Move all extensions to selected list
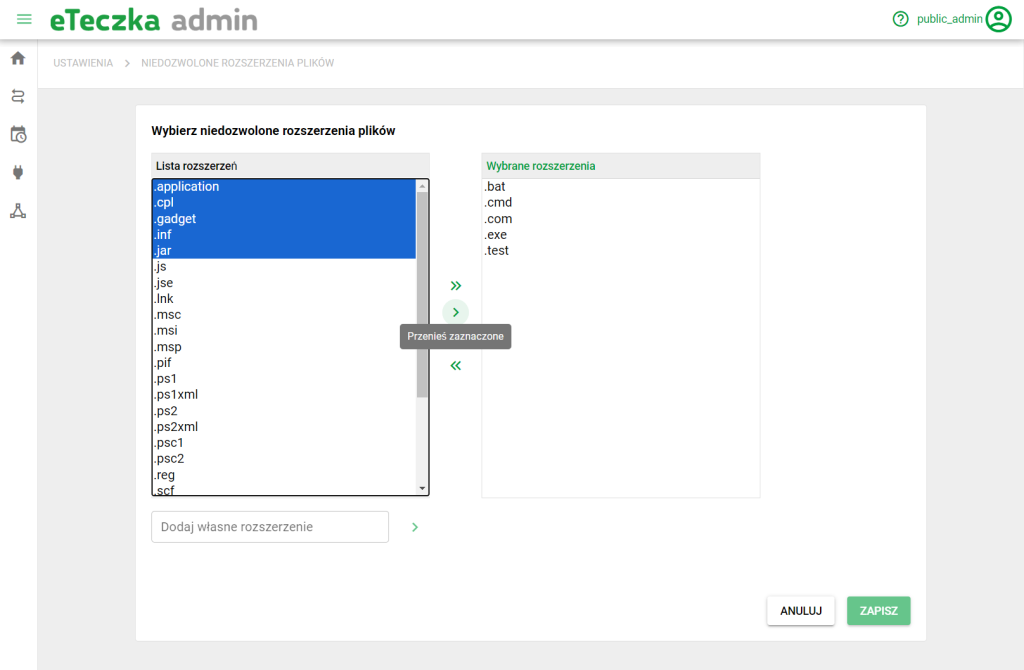This screenshot has height=670, width=1024. coord(456,285)
